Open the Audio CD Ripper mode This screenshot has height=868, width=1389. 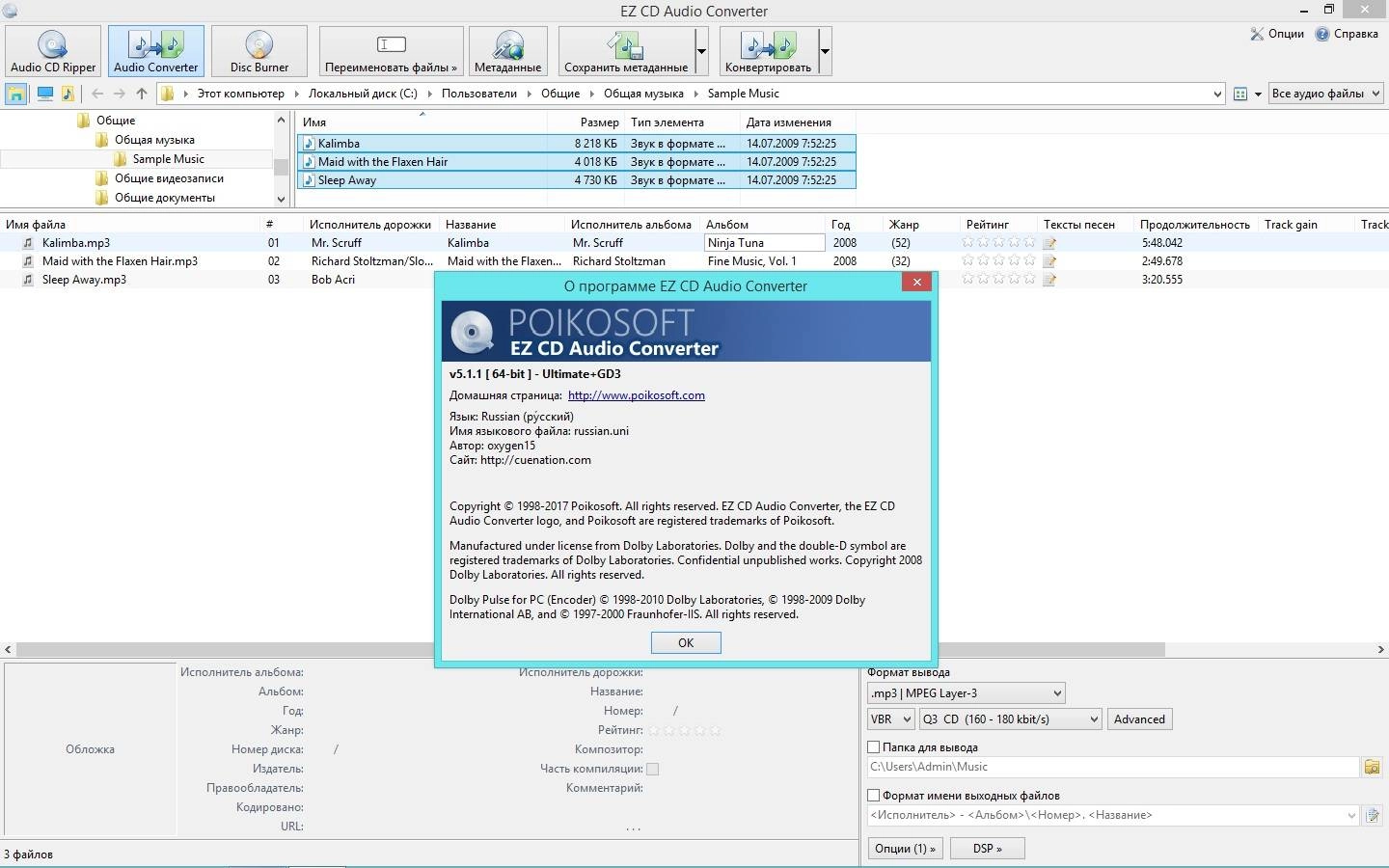pos(53,50)
